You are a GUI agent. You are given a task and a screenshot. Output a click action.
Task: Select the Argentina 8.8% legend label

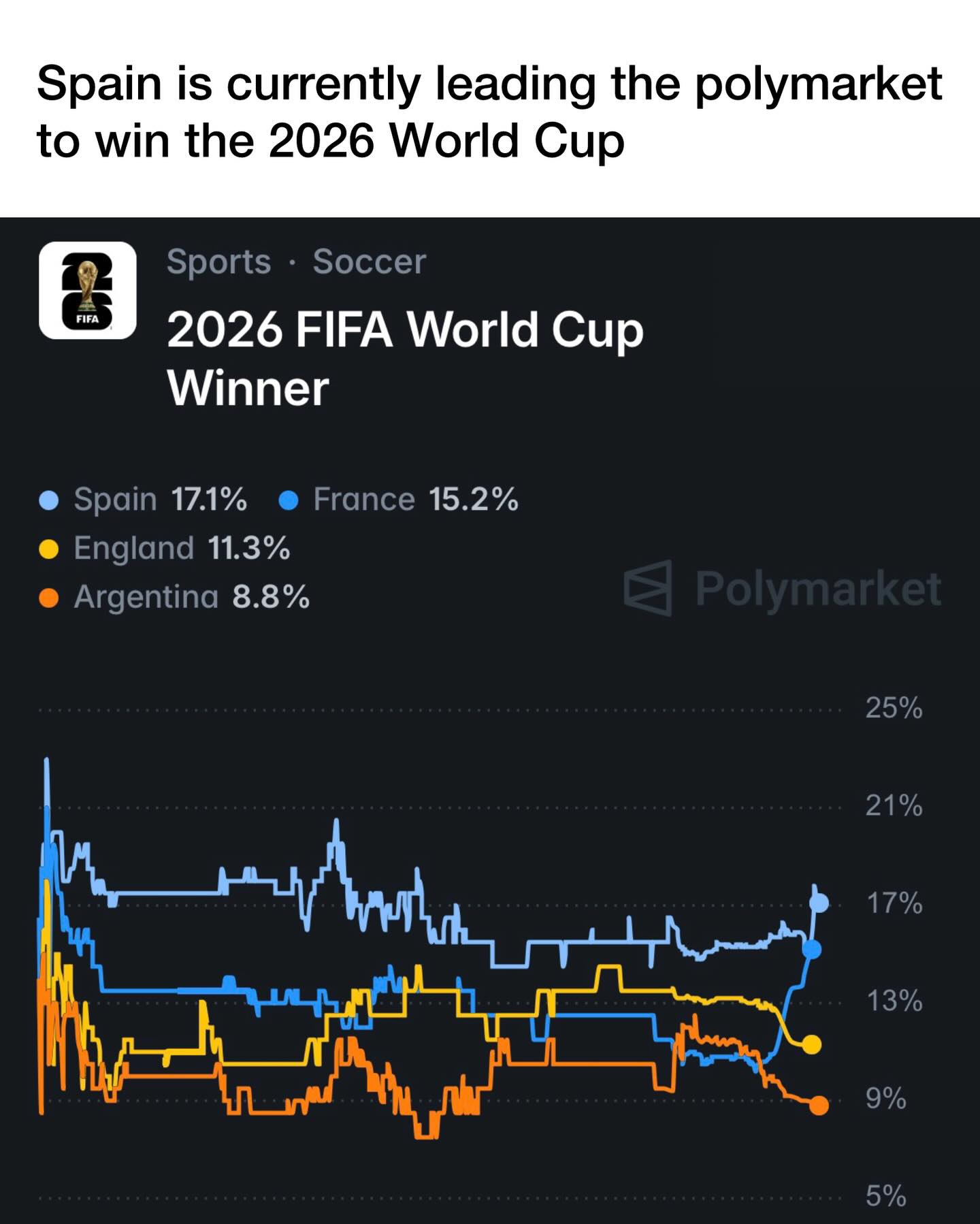click(191, 597)
